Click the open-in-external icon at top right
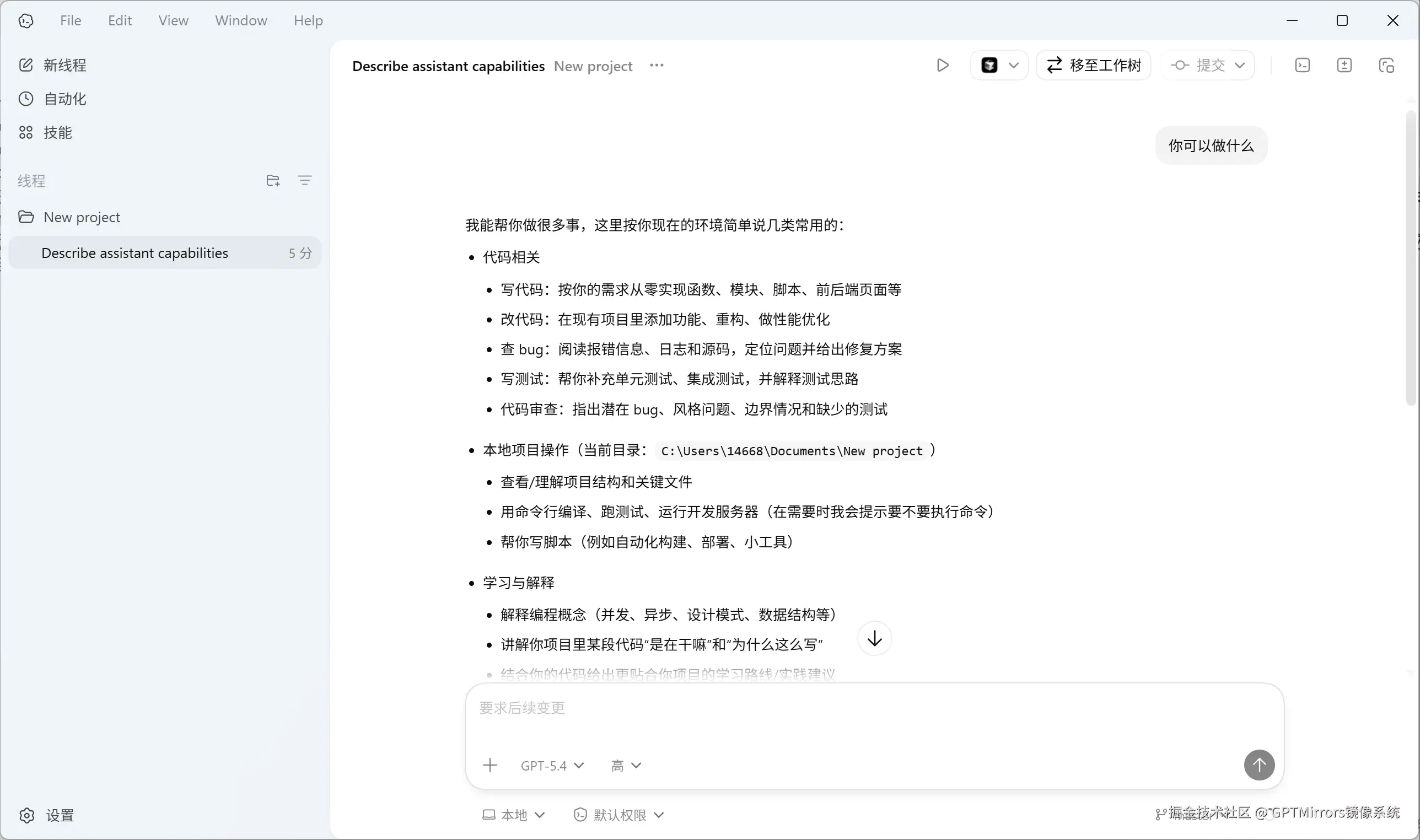The image size is (1420, 840). point(1386,64)
